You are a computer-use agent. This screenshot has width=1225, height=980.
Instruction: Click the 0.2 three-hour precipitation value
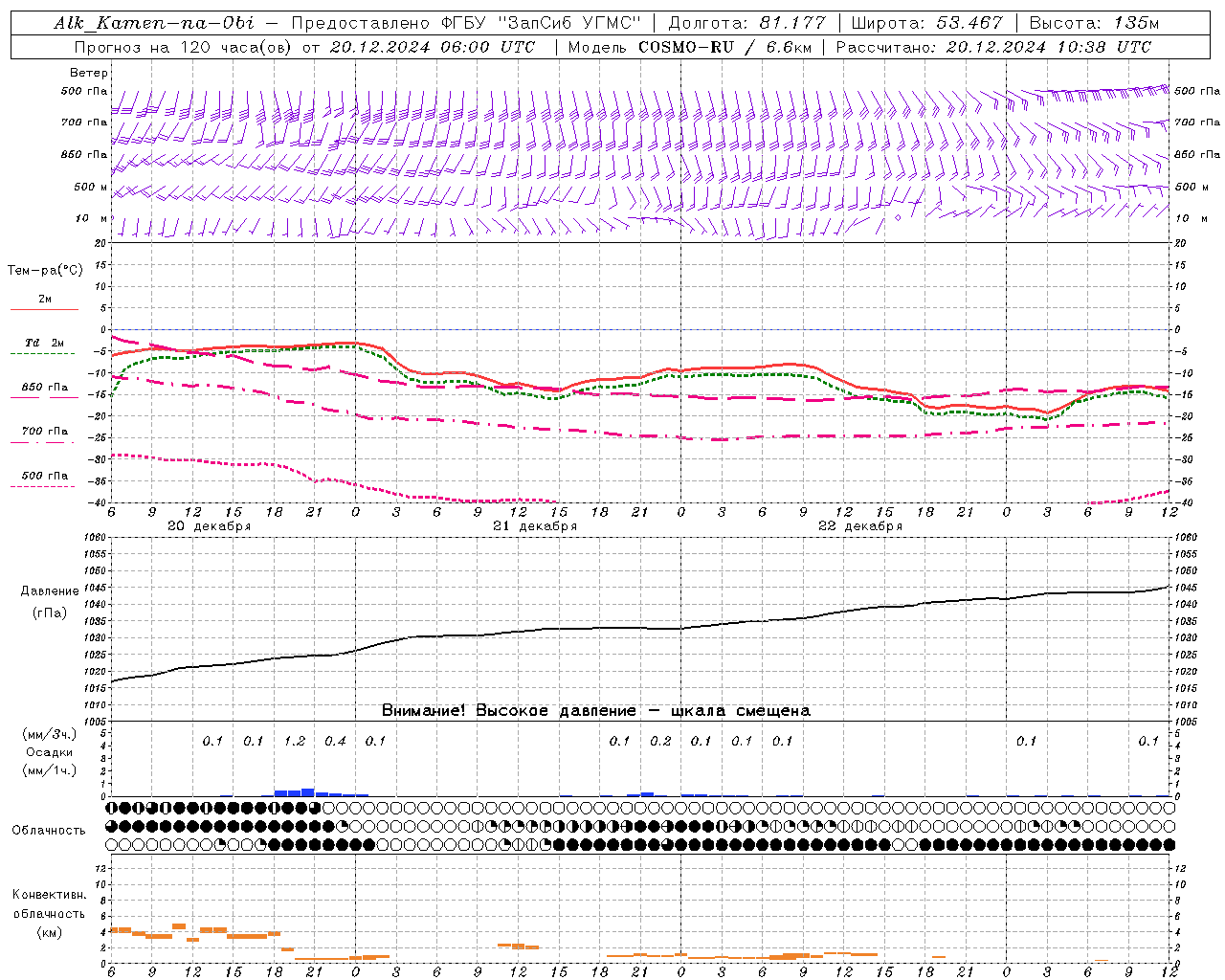tap(660, 741)
